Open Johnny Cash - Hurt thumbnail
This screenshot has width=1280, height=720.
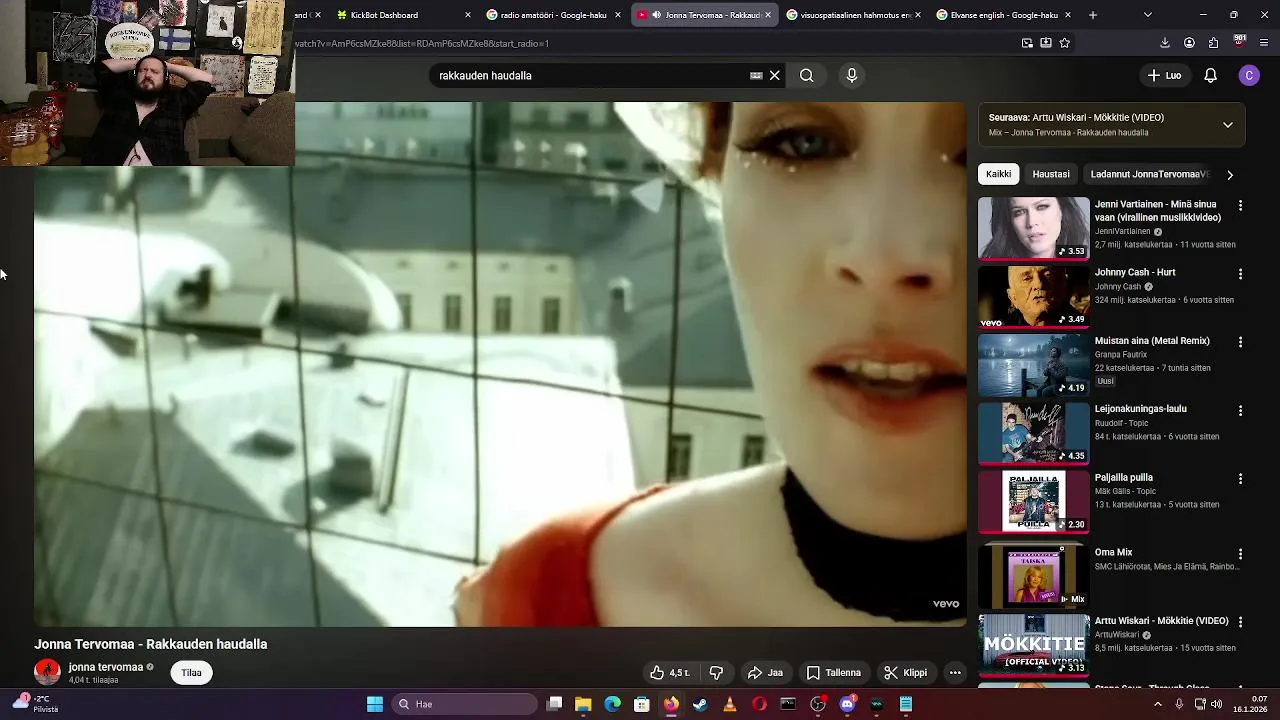pyautogui.click(x=1033, y=297)
